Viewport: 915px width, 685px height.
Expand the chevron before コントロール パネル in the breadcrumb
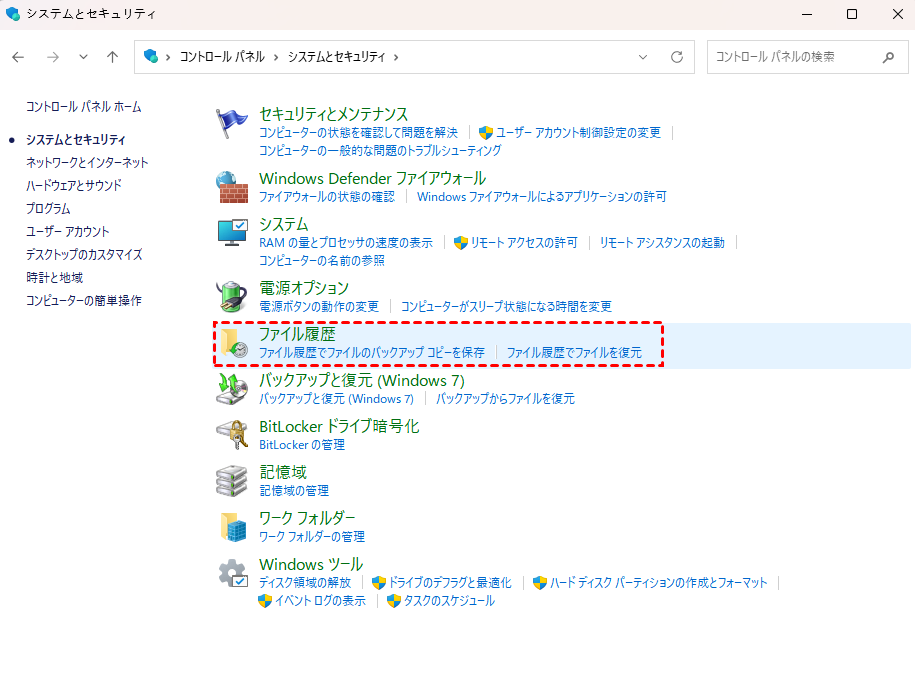168,57
